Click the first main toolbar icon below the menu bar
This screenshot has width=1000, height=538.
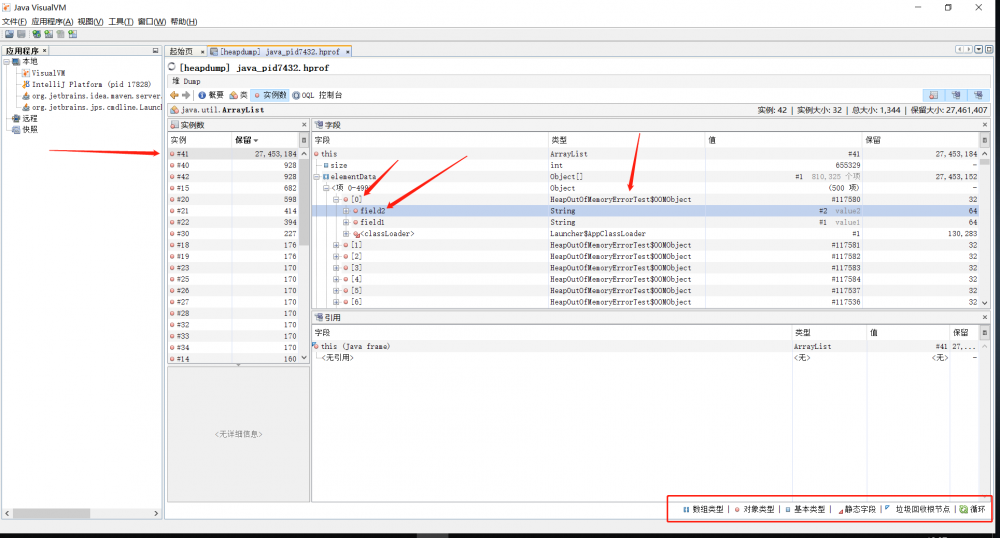click(9, 34)
